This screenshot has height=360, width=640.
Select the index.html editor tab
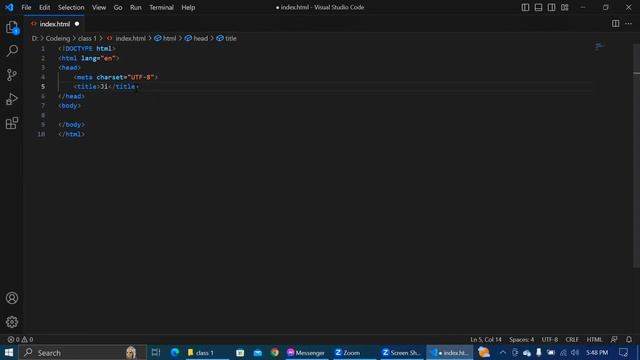pos(54,24)
